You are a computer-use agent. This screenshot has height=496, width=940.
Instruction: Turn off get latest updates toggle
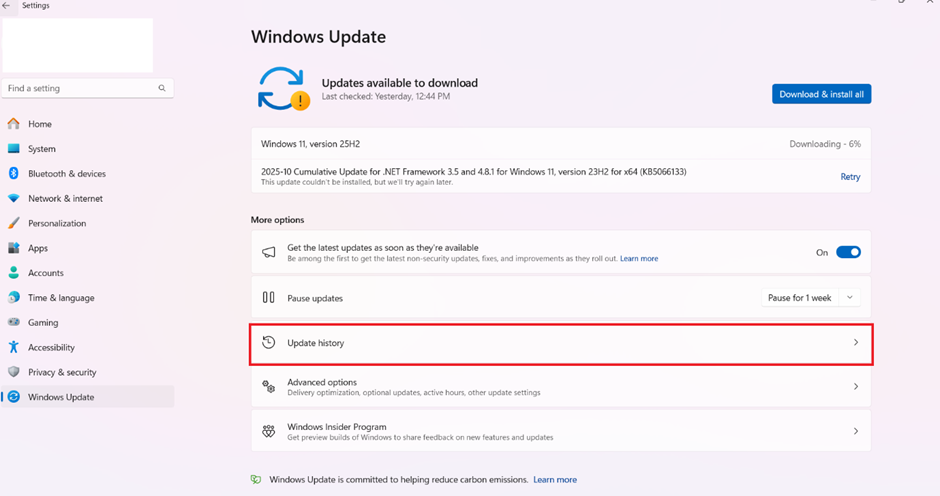tap(848, 252)
